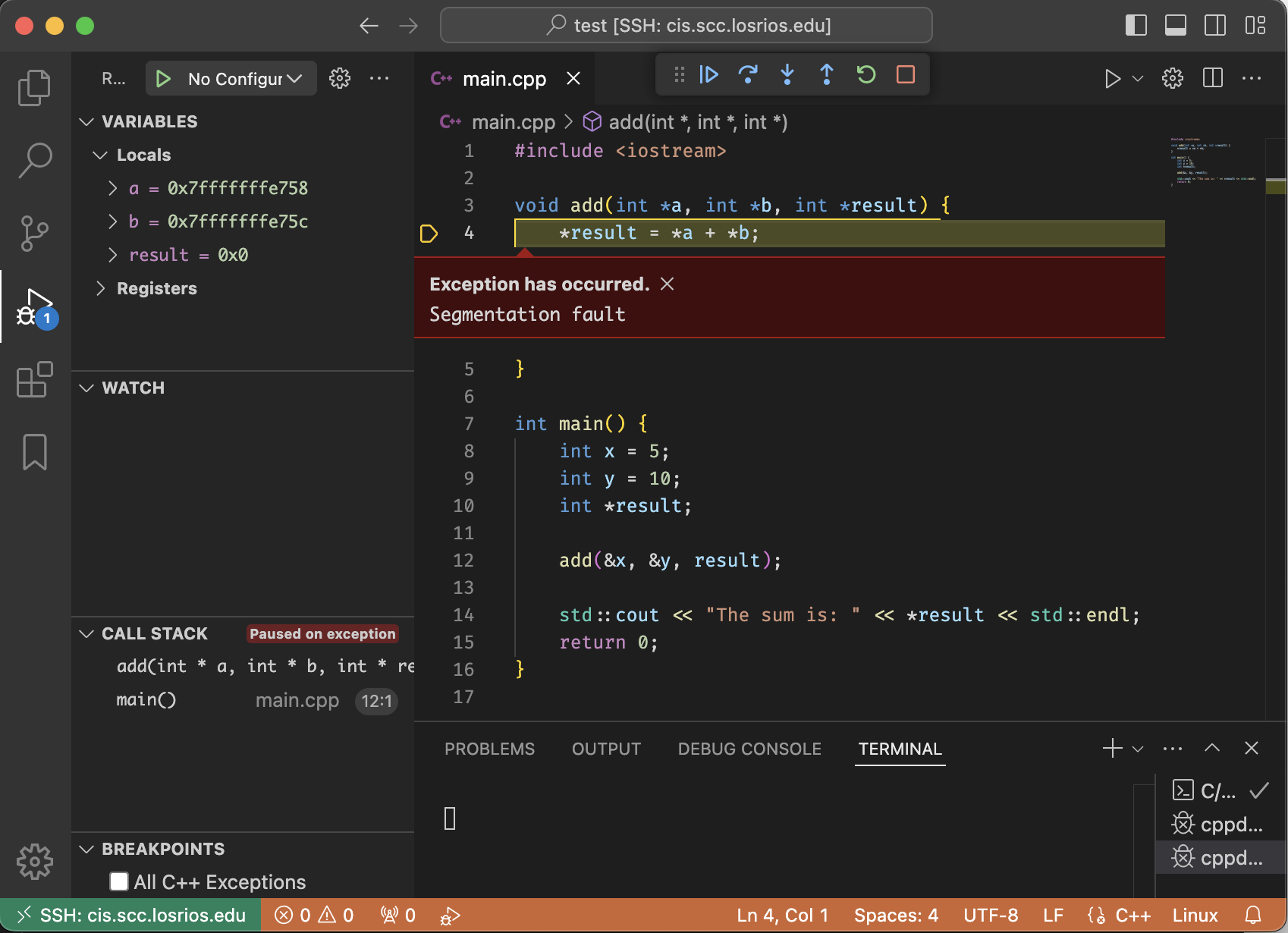Open the Search view in activity bar
Viewport: 1288px width, 933px height.
[x=34, y=160]
